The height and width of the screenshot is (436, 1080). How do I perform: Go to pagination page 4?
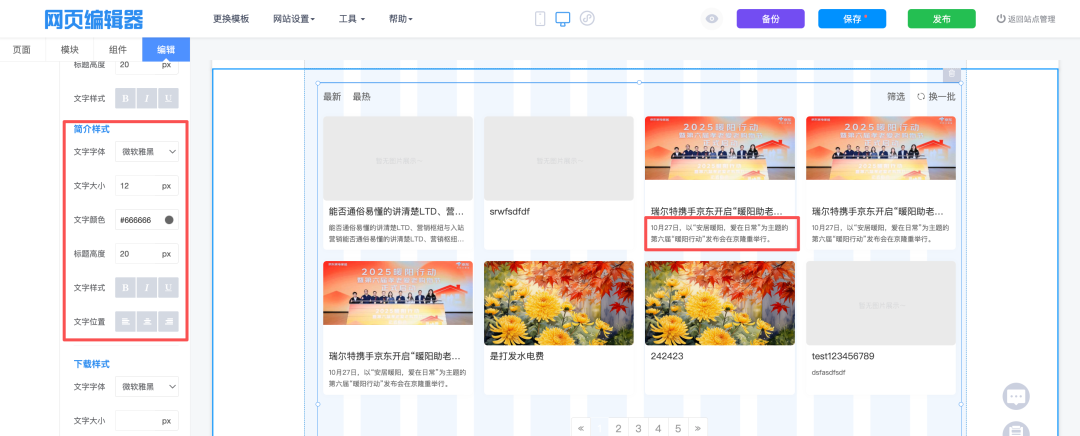click(x=658, y=428)
